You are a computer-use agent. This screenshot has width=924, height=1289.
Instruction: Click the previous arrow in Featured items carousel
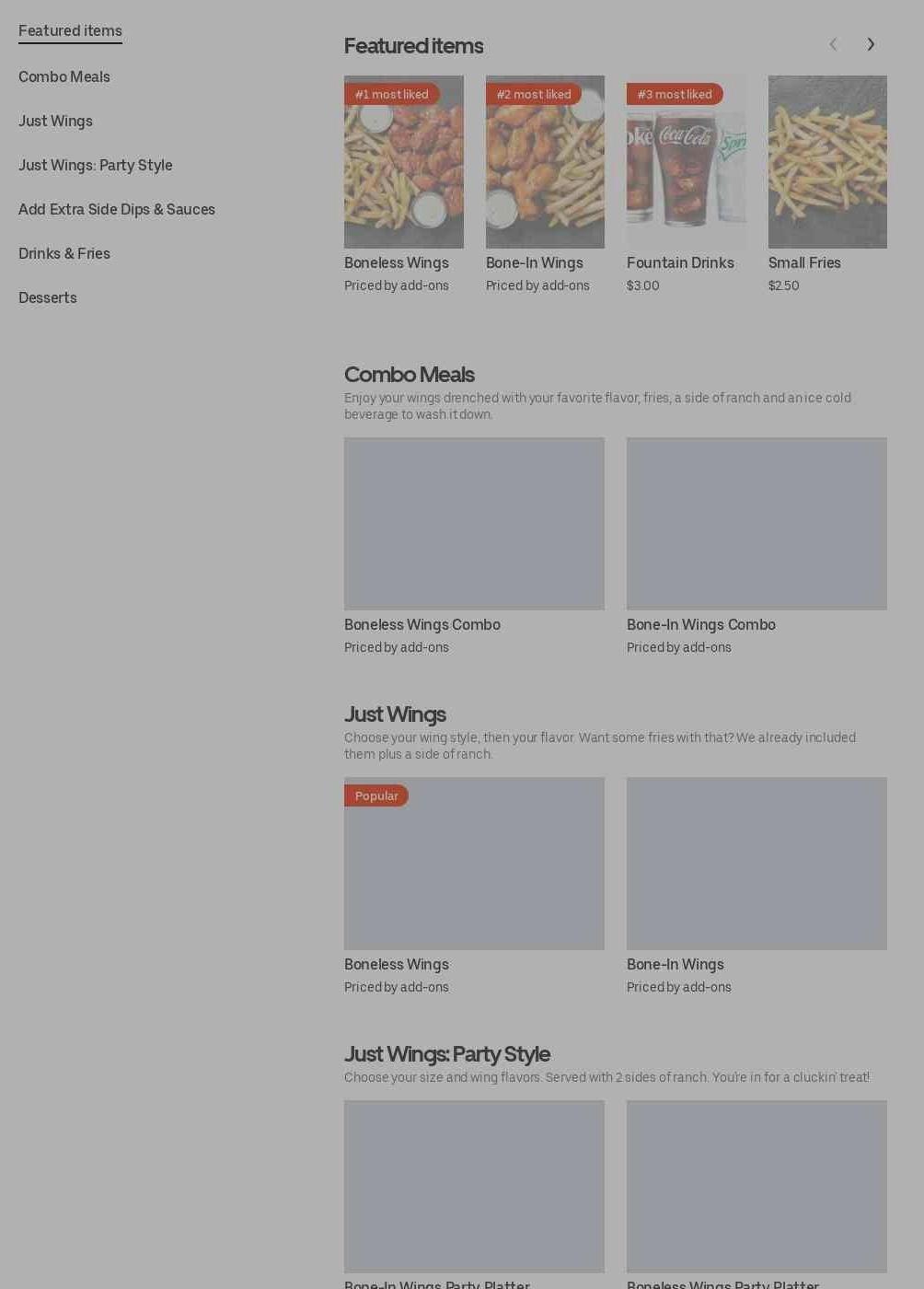(x=833, y=44)
